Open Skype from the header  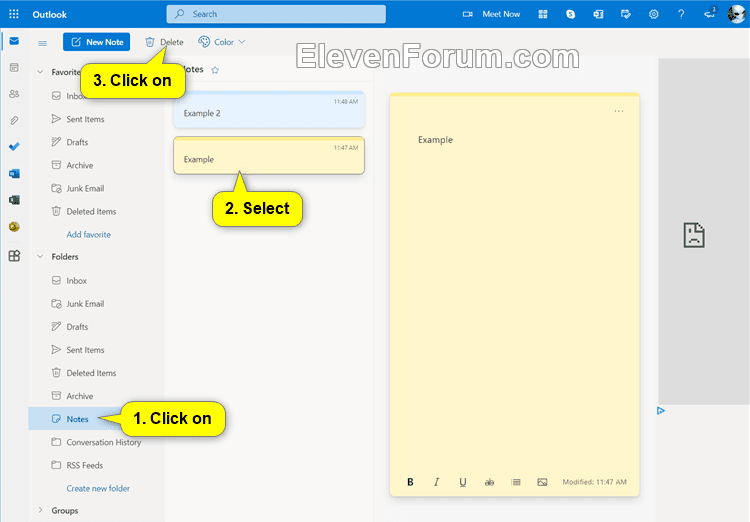(571, 14)
